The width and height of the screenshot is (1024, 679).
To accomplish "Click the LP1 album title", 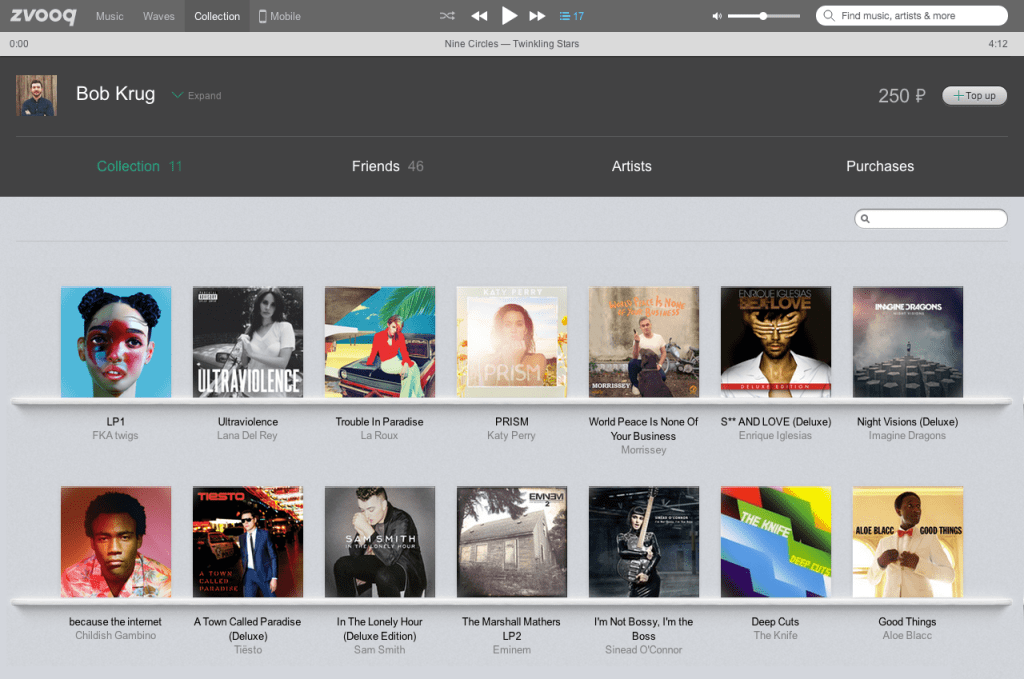I will click(116, 422).
